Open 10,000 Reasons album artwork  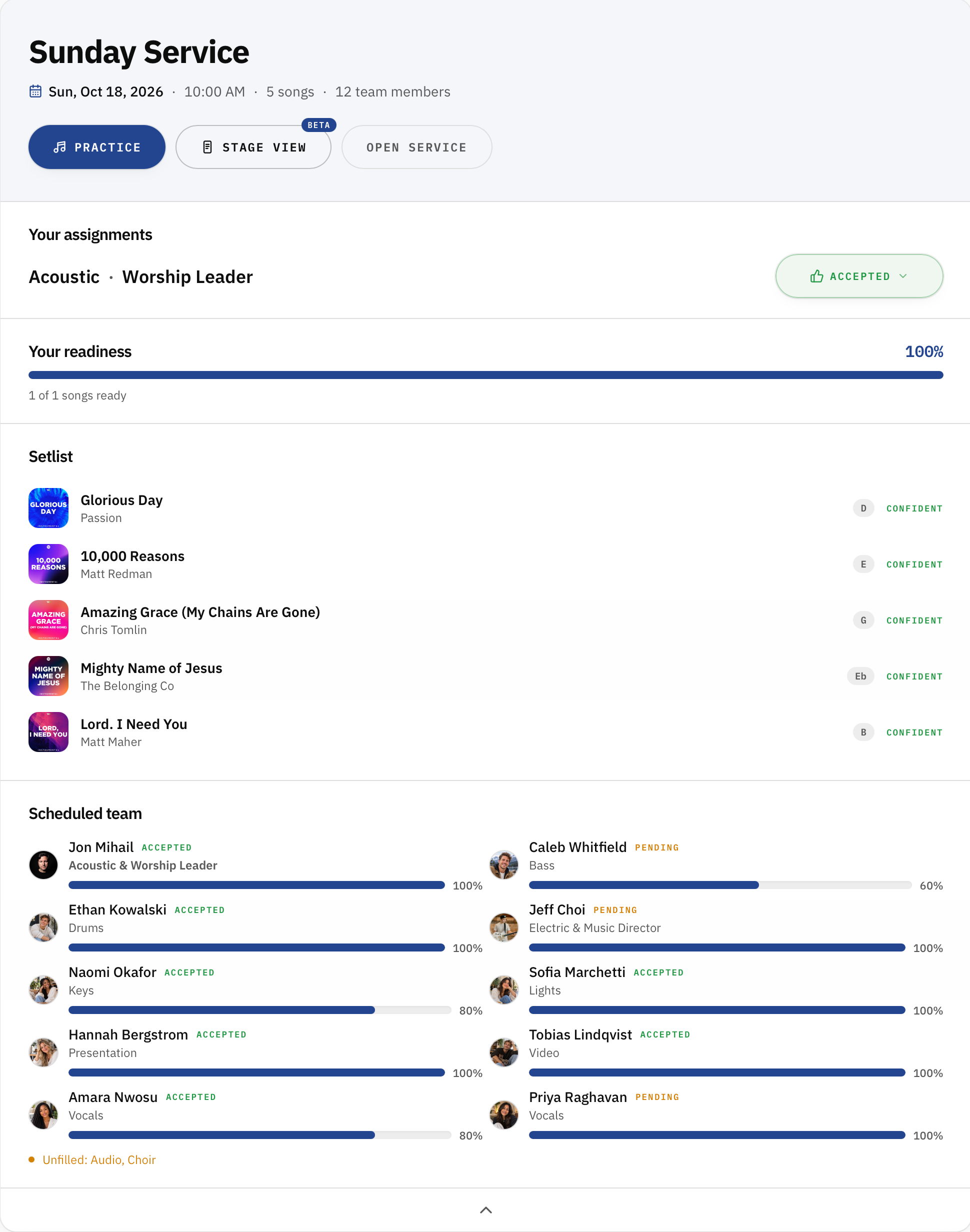[x=49, y=564]
